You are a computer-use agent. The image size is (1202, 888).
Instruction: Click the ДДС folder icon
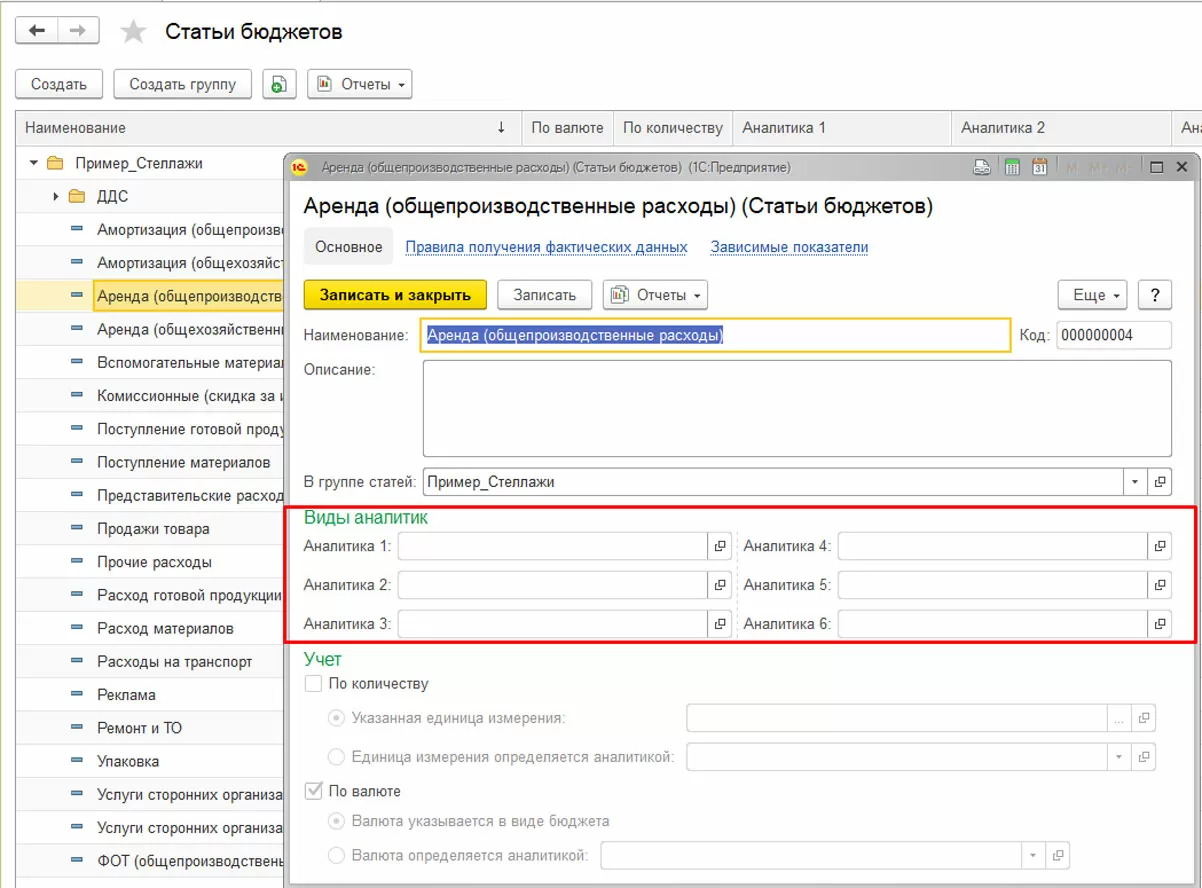point(77,196)
